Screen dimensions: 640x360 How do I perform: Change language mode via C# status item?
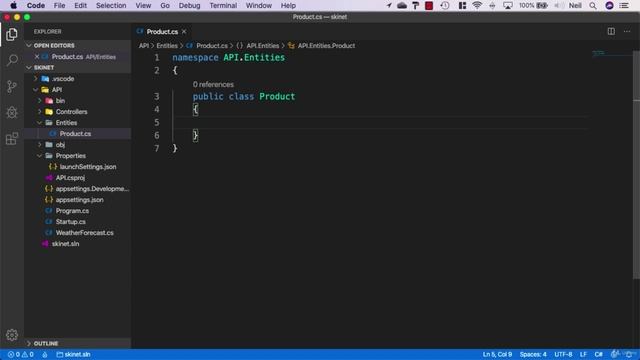598,354
